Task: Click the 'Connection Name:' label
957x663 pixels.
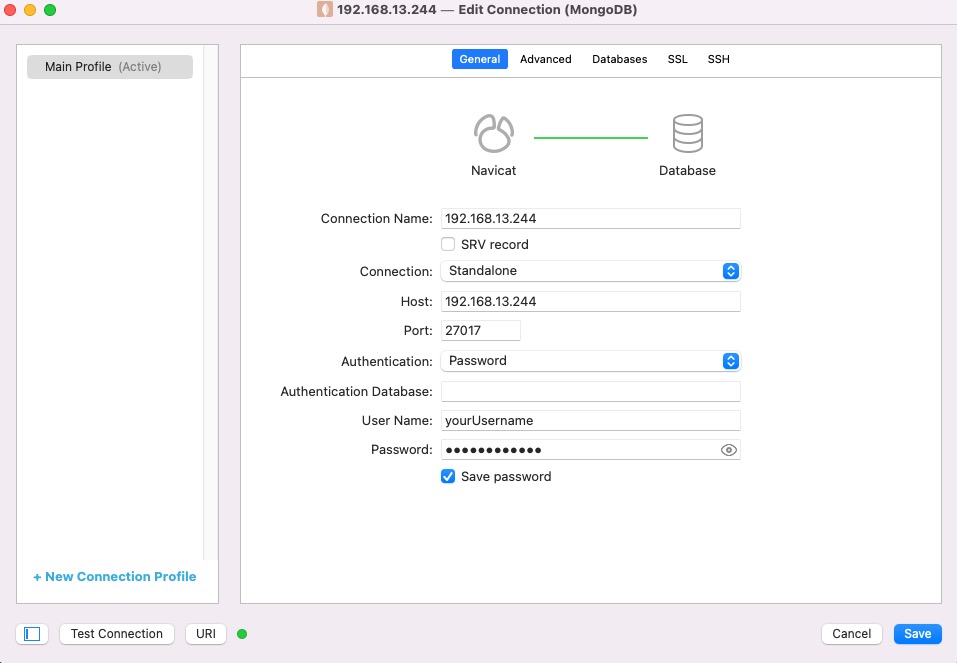Action: (x=377, y=219)
